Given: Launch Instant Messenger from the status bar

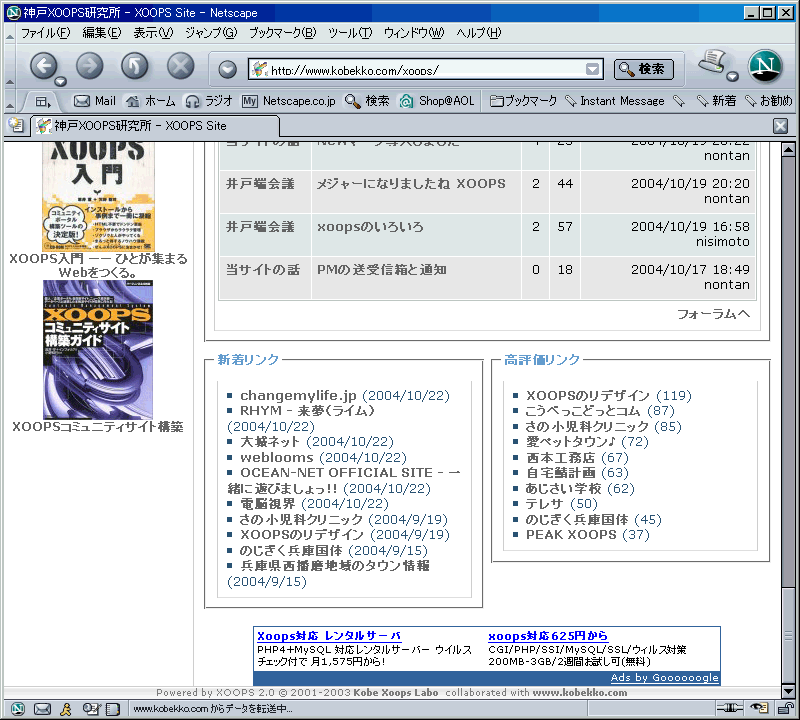Looking at the screenshot, I should click(66, 709).
